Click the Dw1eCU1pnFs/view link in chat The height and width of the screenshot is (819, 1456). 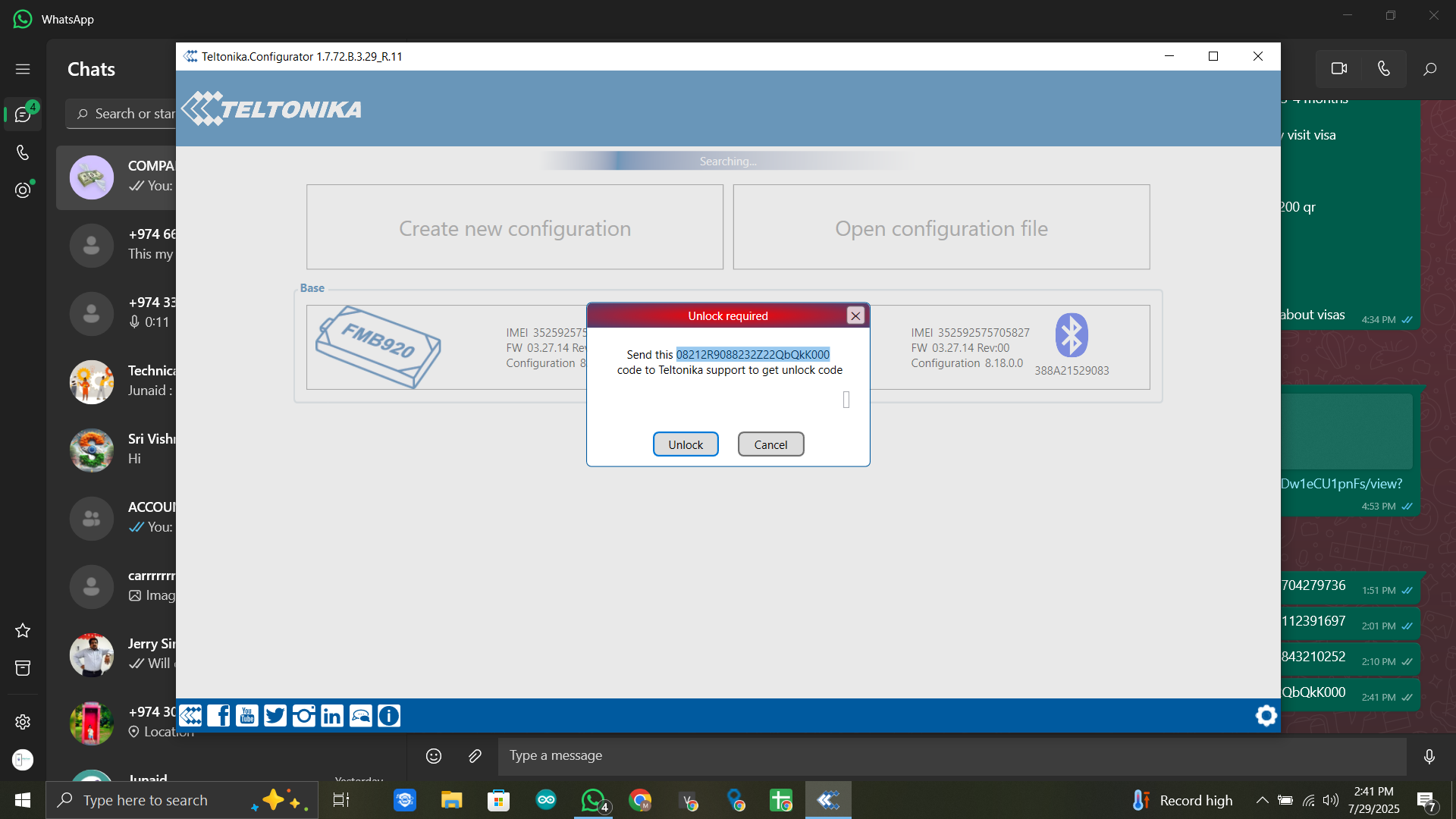pos(1341,483)
